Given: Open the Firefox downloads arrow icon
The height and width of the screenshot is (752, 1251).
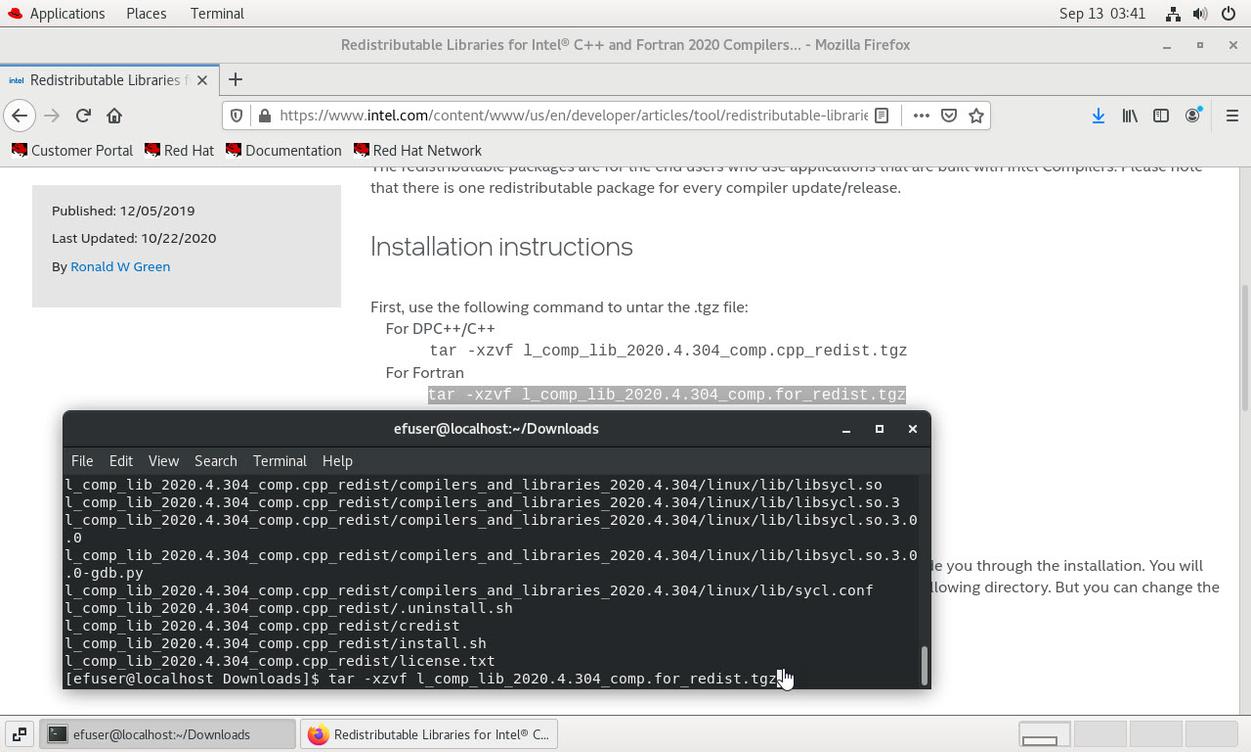Looking at the screenshot, I should [1098, 115].
